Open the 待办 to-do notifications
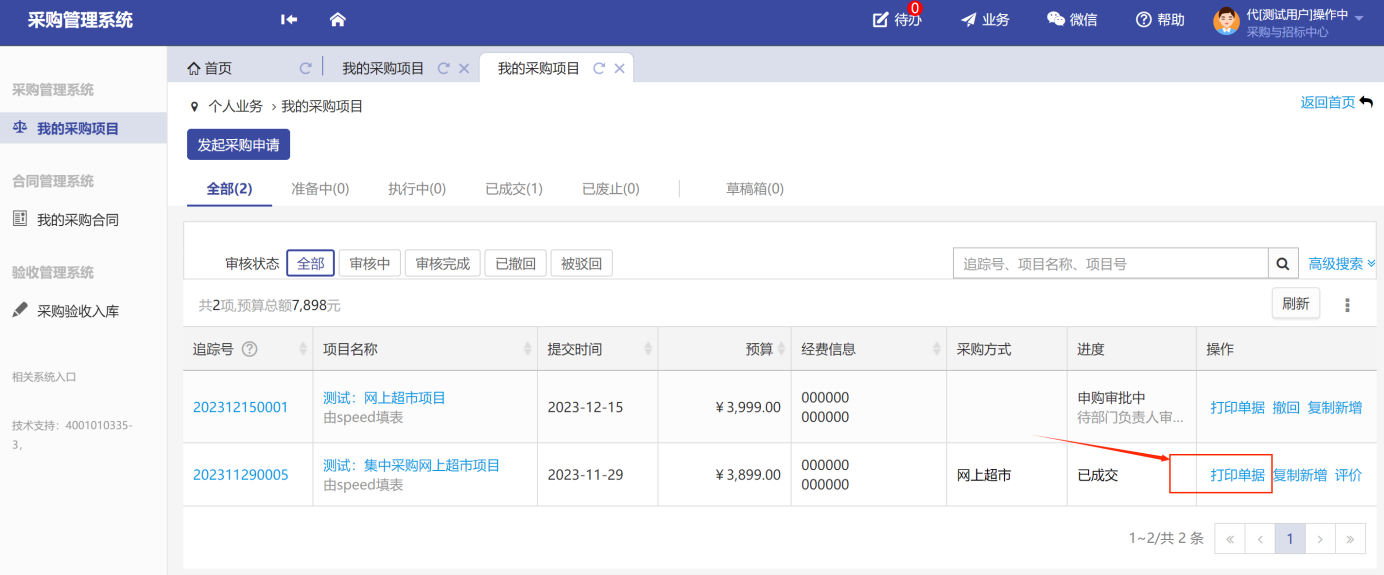 tap(897, 20)
